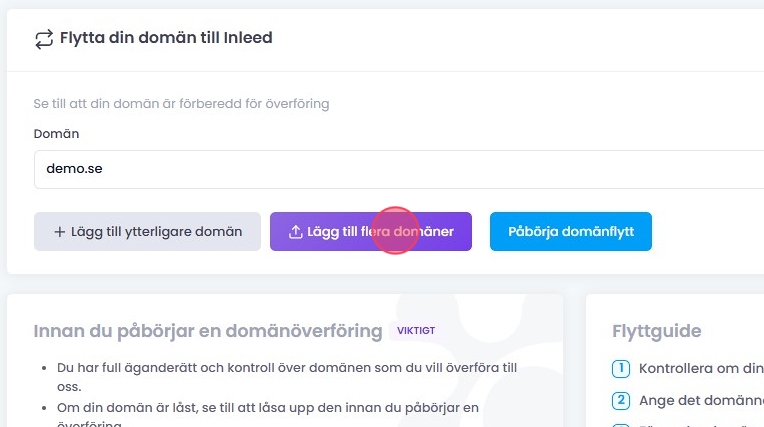The image size is (764, 427).
Task: Click the step 2 number badge in Flyttguide
Action: pyautogui.click(x=621, y=401)
